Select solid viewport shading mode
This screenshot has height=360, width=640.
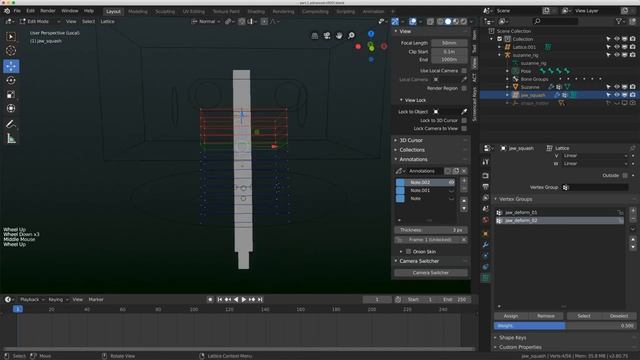tap(448, 21)
